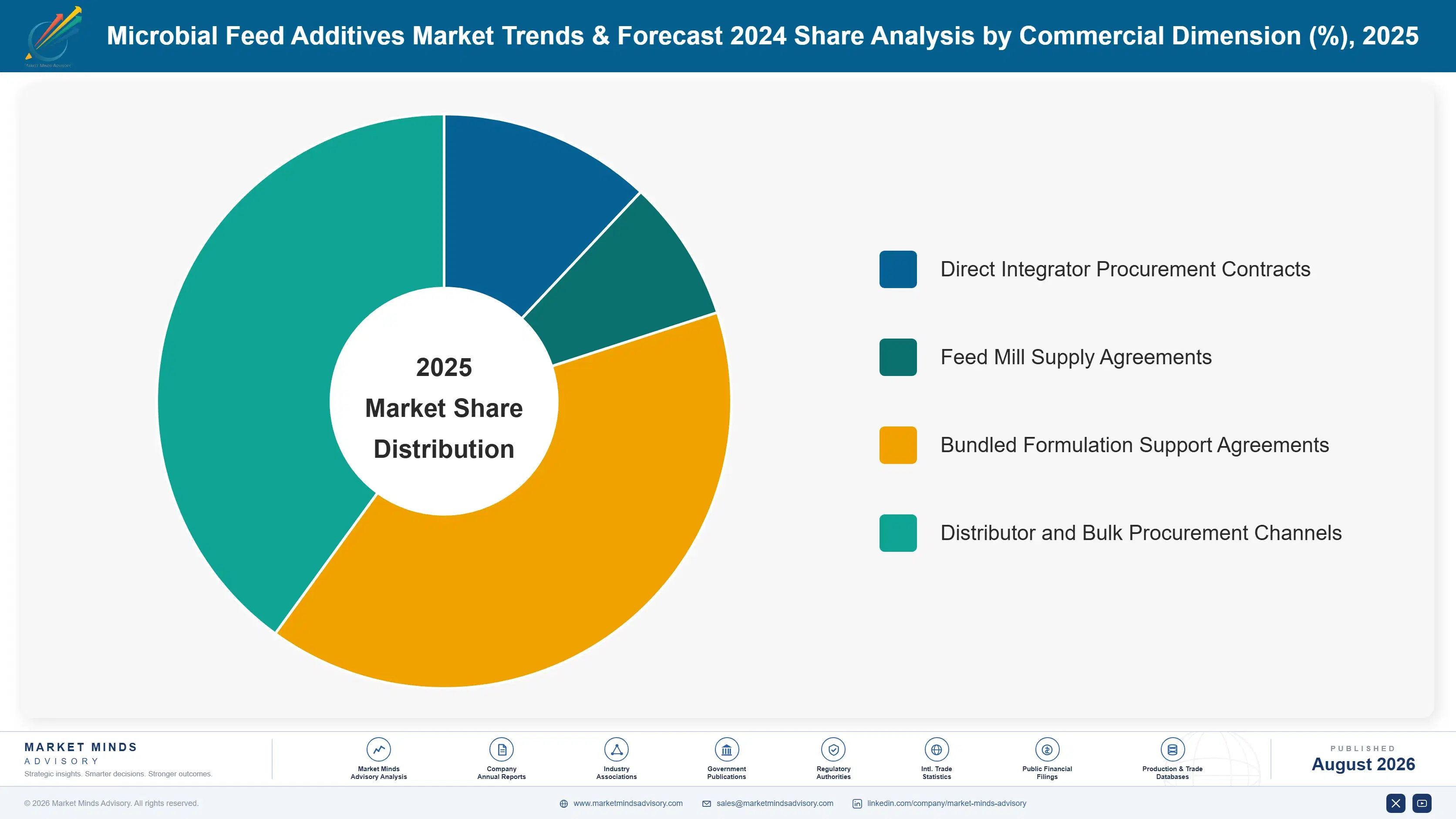This screenshot has width=1456, height=819.
Task: Click the dark teal Feed Mill legend swatch
Action: [x=898, y=357]
